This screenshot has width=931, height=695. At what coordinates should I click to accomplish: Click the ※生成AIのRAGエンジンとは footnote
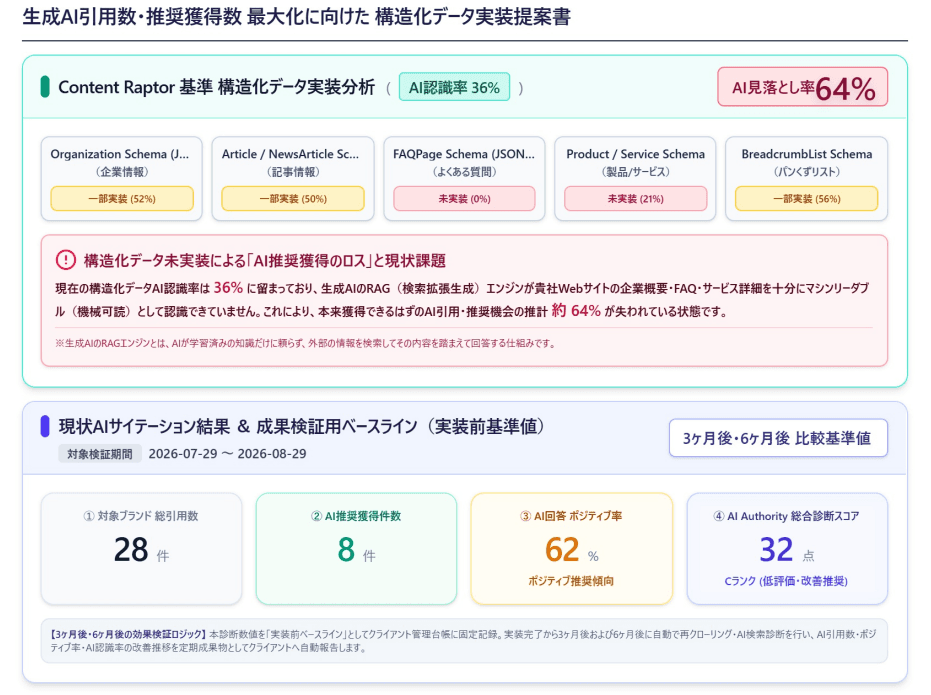(x=305, y=343)
